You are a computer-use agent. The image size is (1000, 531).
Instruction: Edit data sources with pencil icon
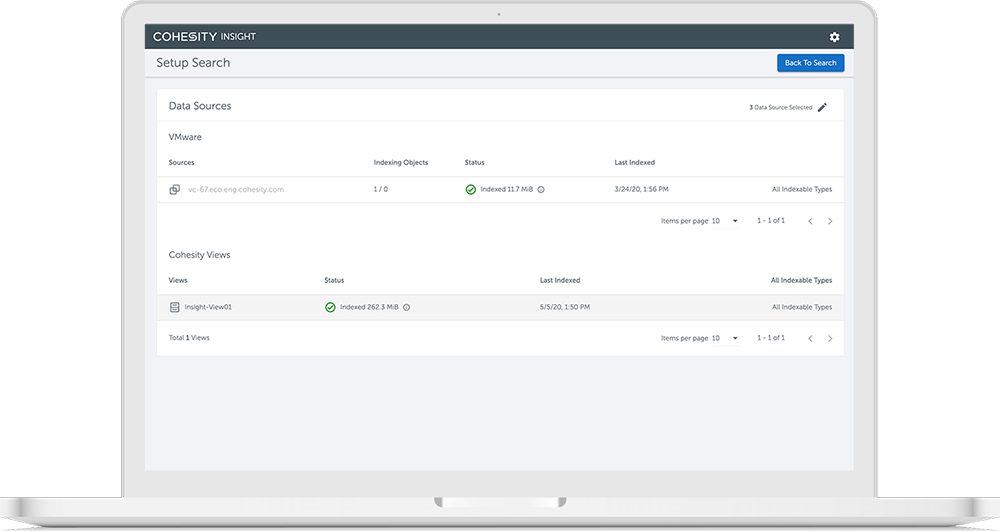click(x=823, y=107)
